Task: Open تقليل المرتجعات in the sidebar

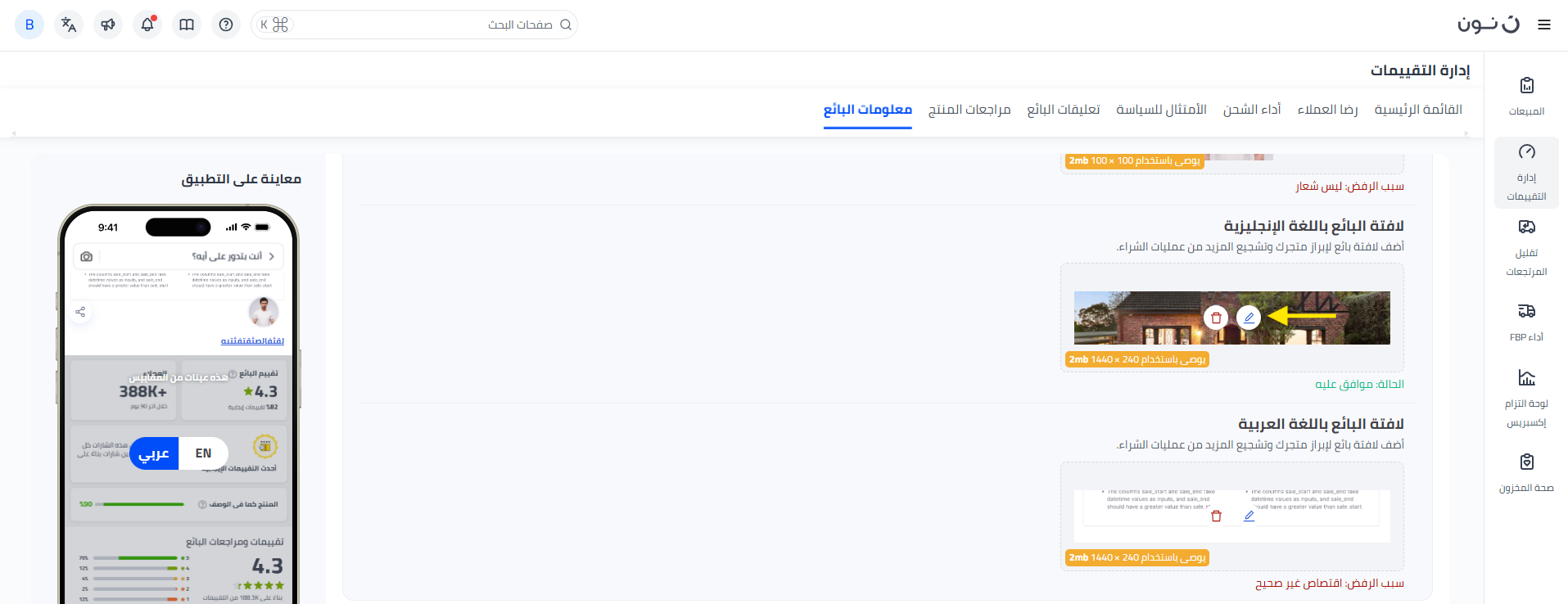Action: coord(1526,248)
